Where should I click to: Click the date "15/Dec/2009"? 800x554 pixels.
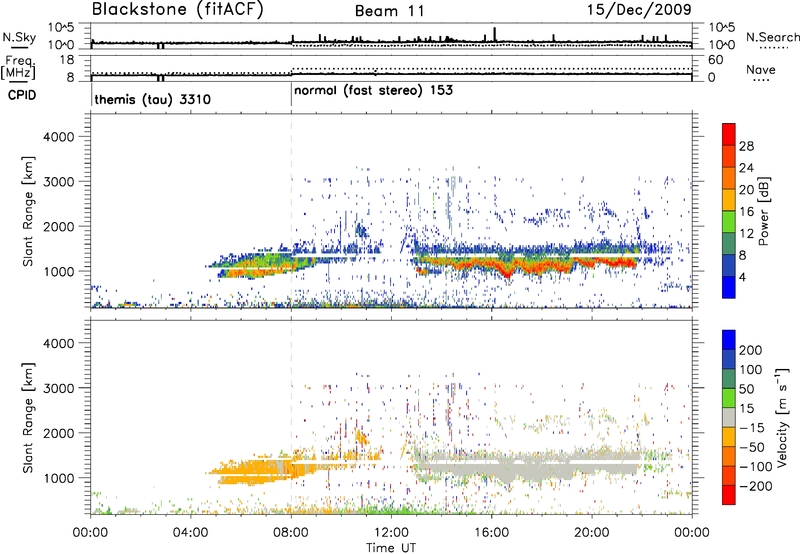click(x=639, y=9)
